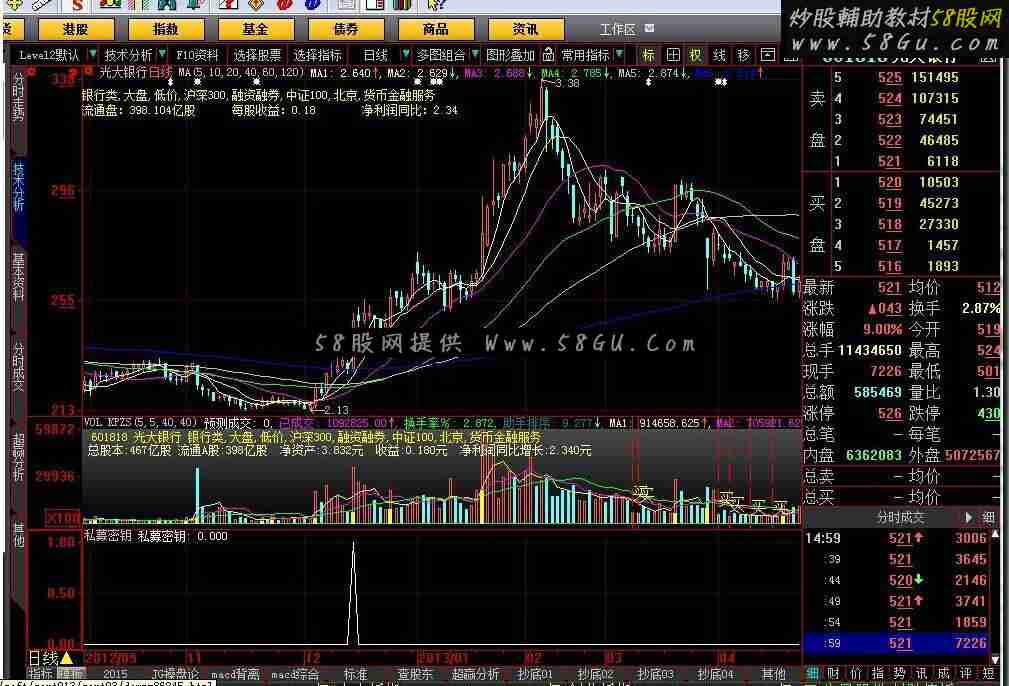The height and width of the screenshot is (686, 1009).
Task: Select the macd背离 template tab
Action: [x=236, y=674]
